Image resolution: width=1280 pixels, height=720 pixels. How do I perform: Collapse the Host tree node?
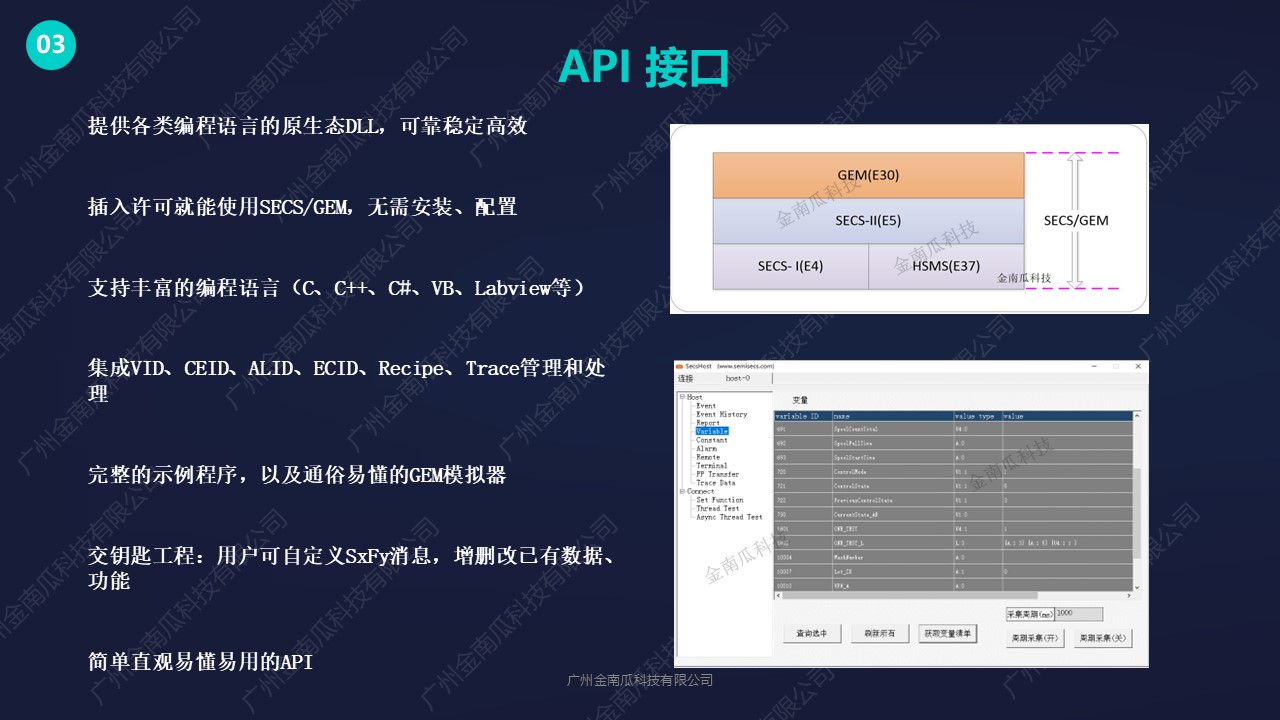pos(682,398)
